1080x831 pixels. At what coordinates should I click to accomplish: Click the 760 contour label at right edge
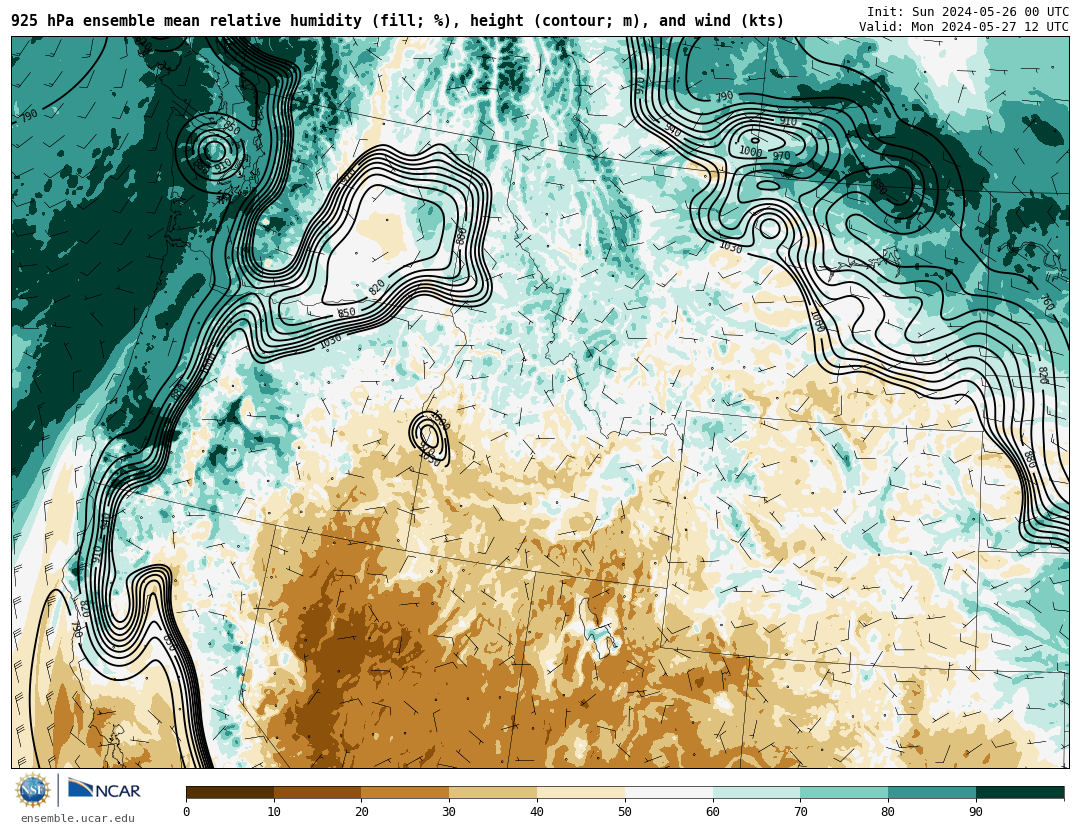[x=1047, y=302]
